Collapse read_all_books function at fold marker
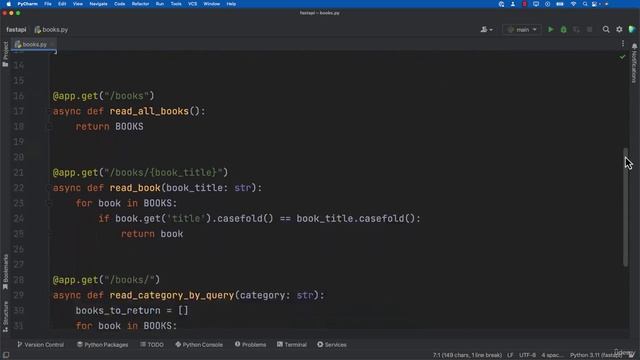Image resolution: width=640 pixels, height=360 pixels. coord(50,127)
